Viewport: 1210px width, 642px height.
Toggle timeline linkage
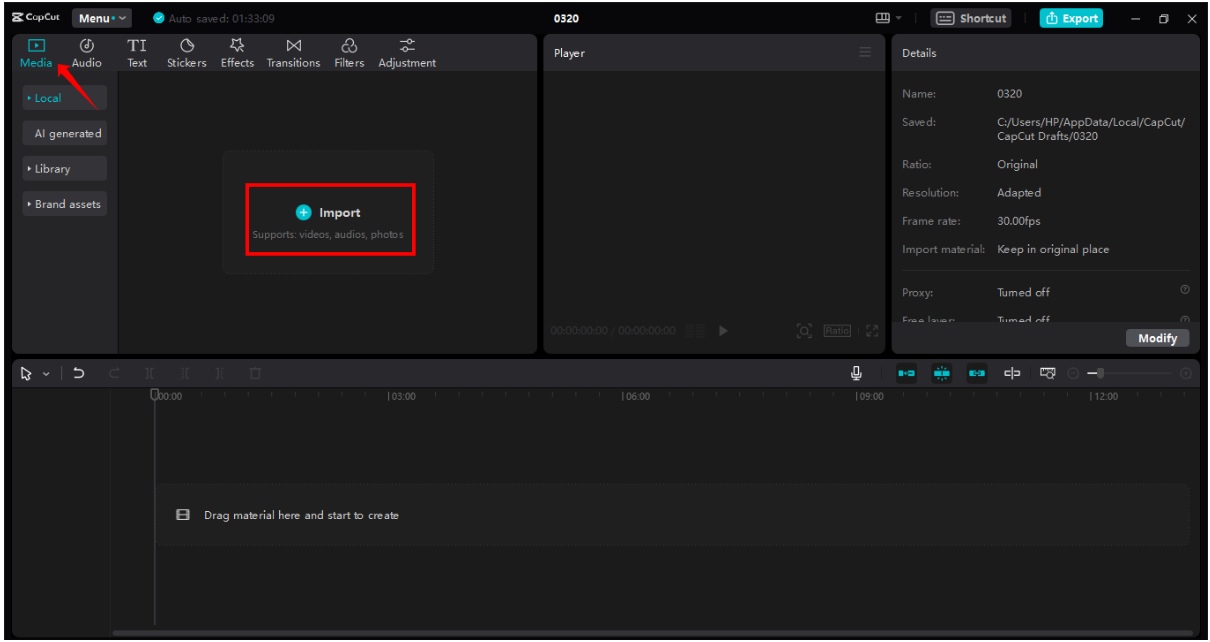tap(977, 373)
